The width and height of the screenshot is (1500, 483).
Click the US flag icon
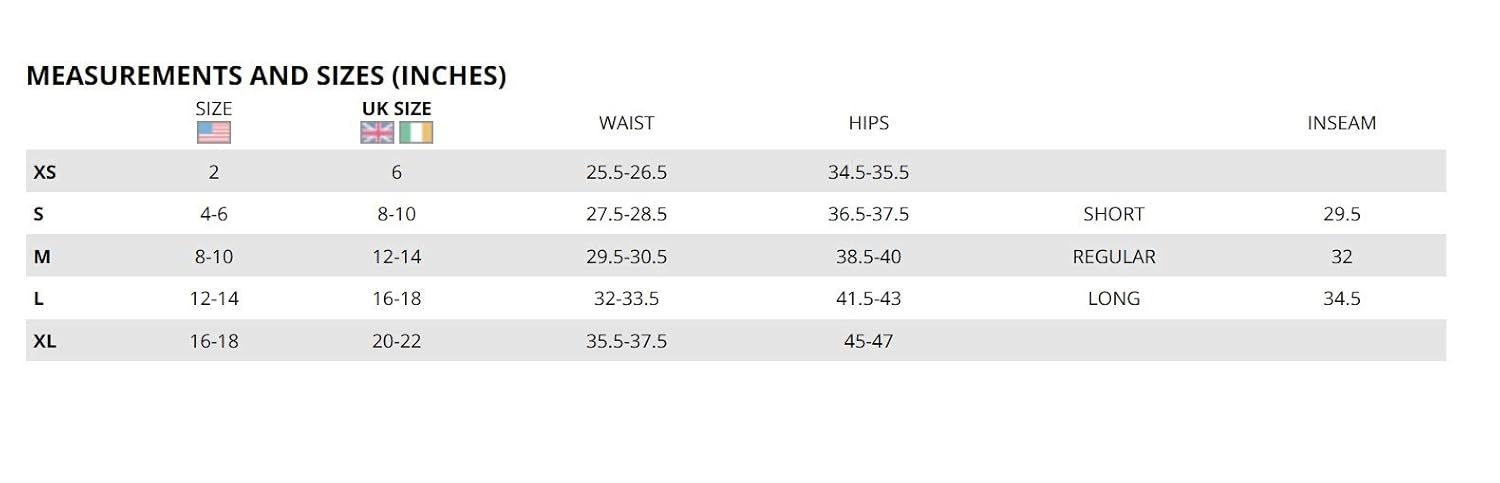tap(214, 132)
